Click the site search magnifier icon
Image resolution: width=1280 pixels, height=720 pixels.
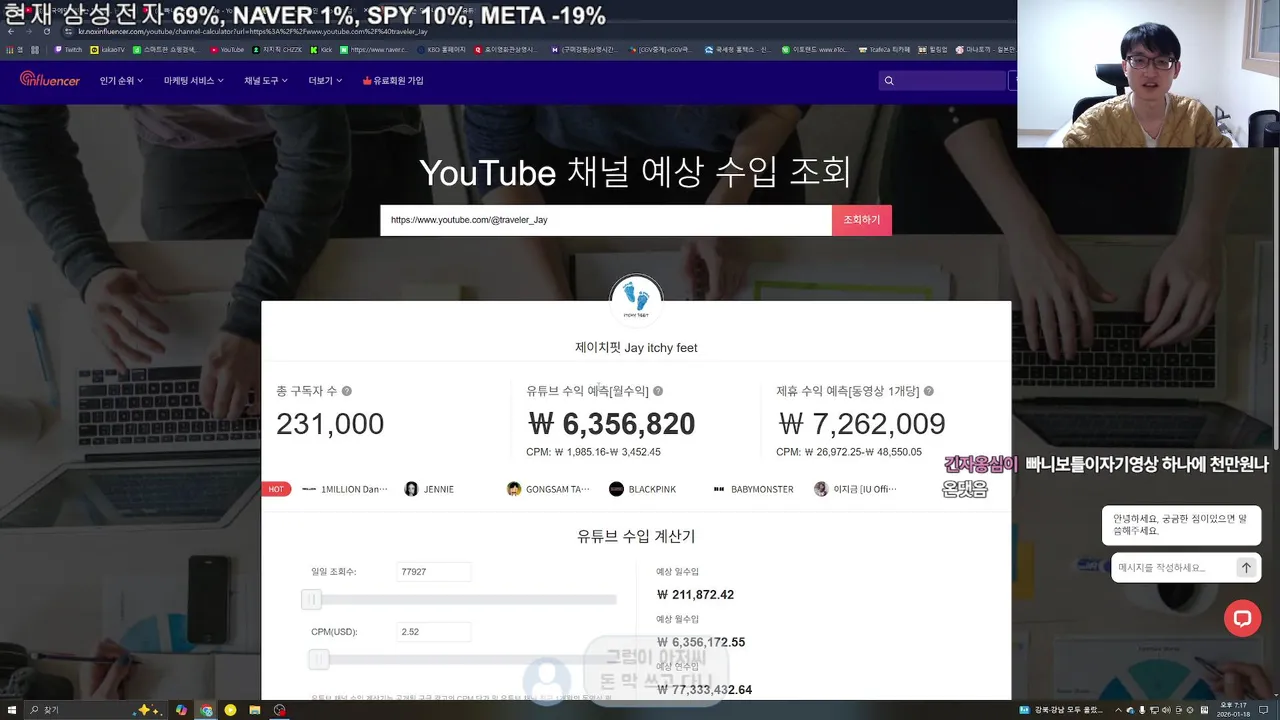pos(889,81)
